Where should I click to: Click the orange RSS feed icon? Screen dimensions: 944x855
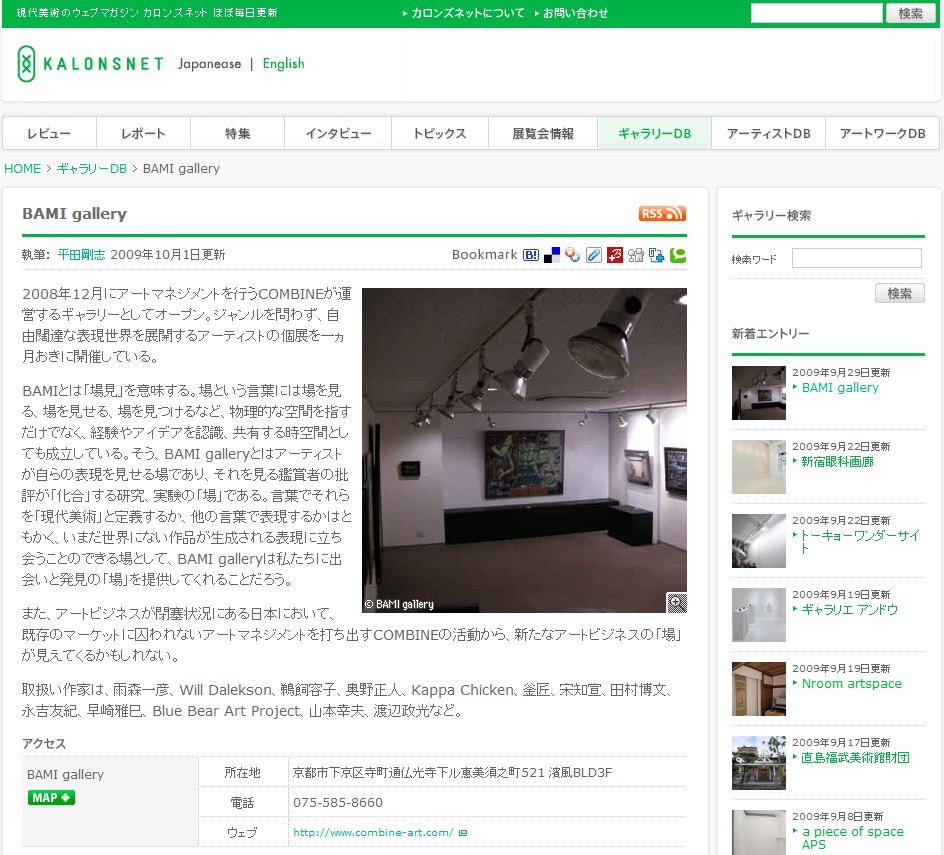[662, 213]
